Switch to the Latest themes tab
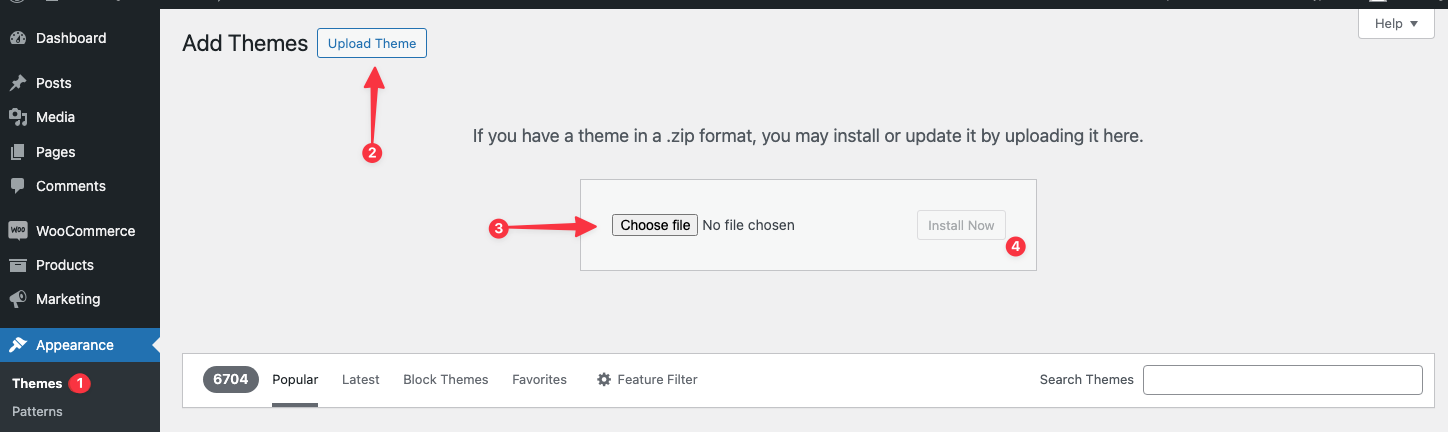 (x=360, y=380)
